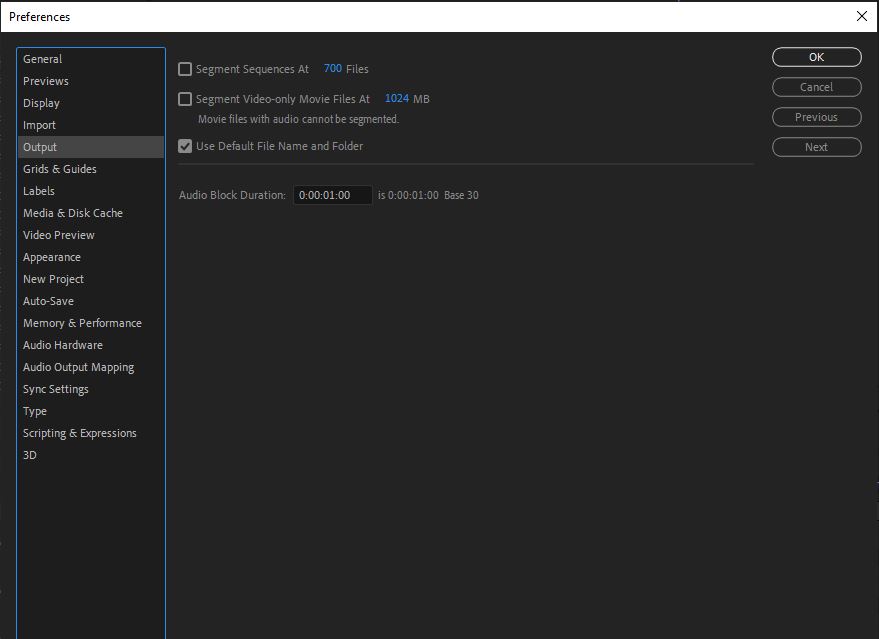Select Memory & Performance settings
This screenshot has height=639, width=879.
click(x=83, y=323)
